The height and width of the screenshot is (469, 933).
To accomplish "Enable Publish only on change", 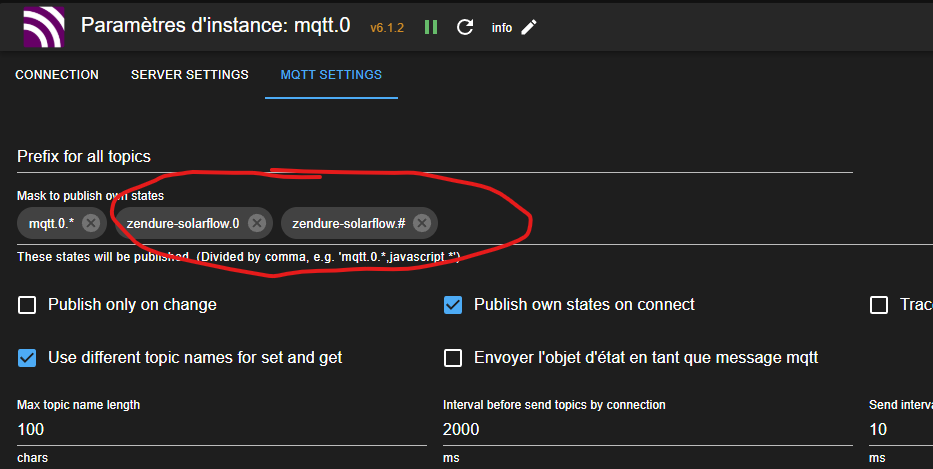I will click(x=27, y=305).
